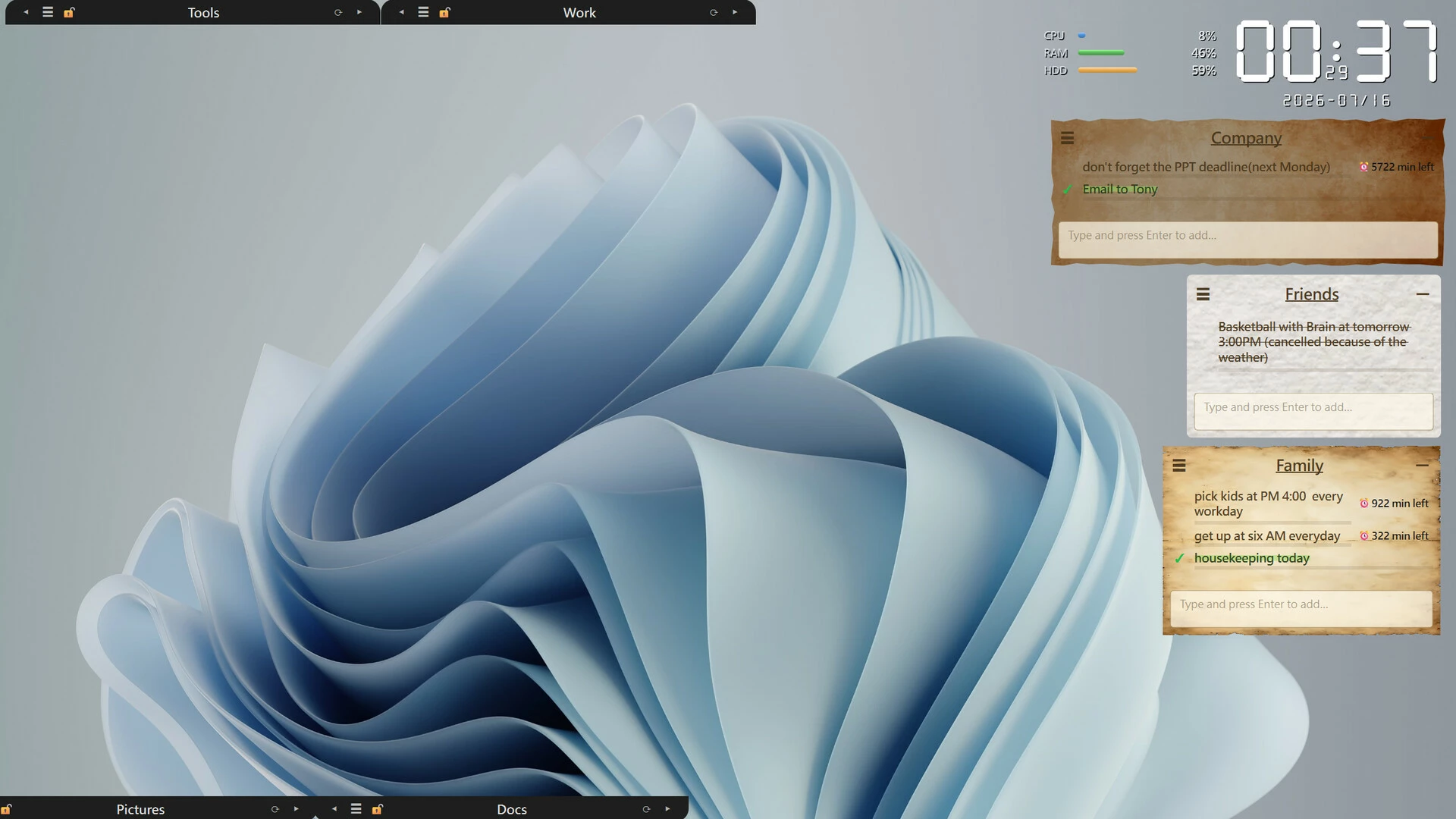Refresh the Tools panel
This screenshot has width=1456, height=819.
pos(338,12)
